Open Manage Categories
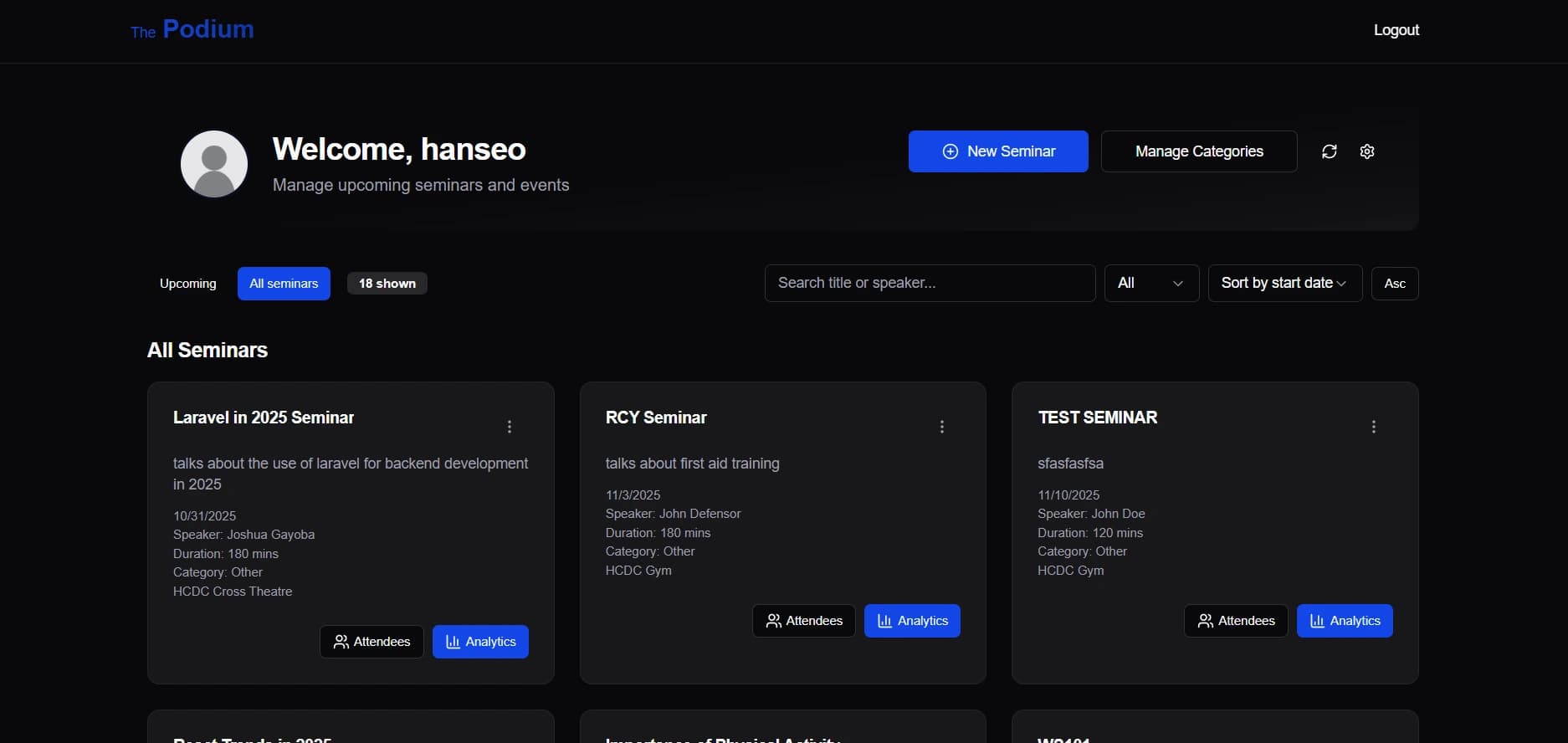1568x743 pixels. pos(1199,151)
